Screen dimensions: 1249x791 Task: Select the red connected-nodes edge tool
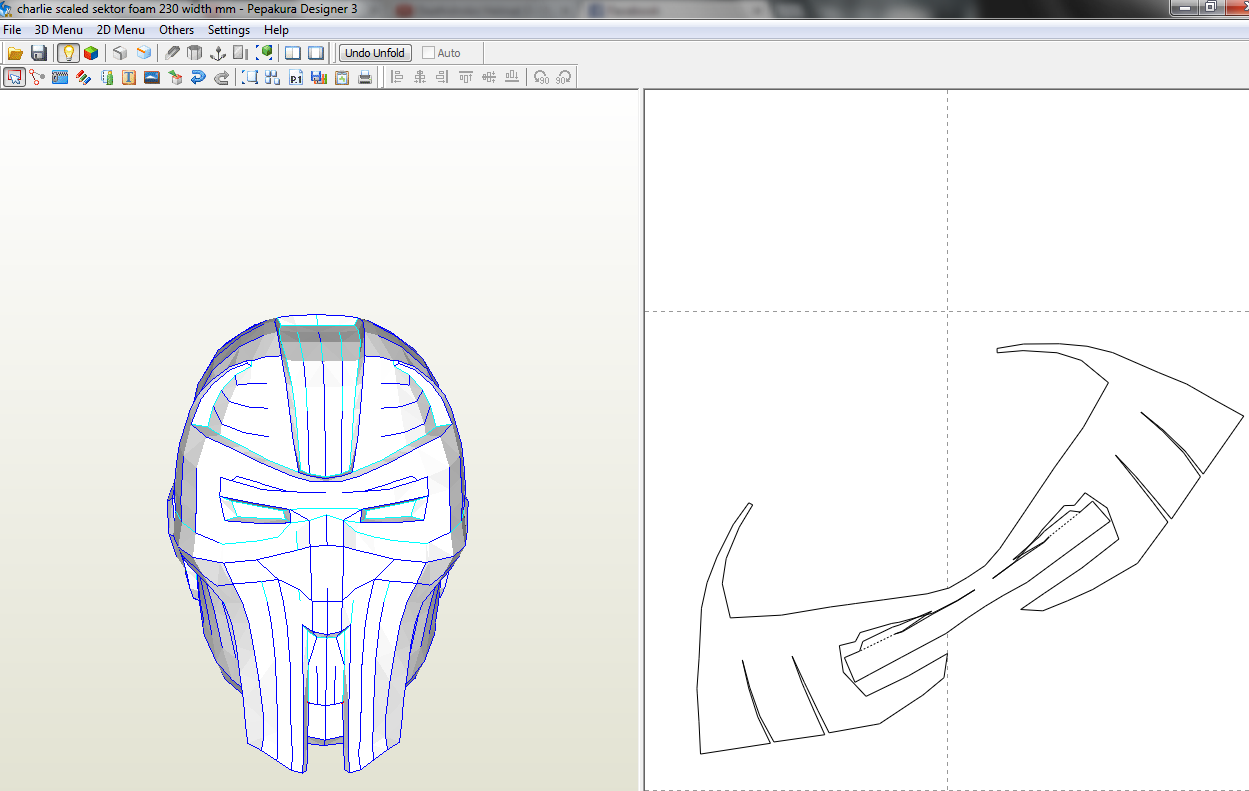[38, 77]
